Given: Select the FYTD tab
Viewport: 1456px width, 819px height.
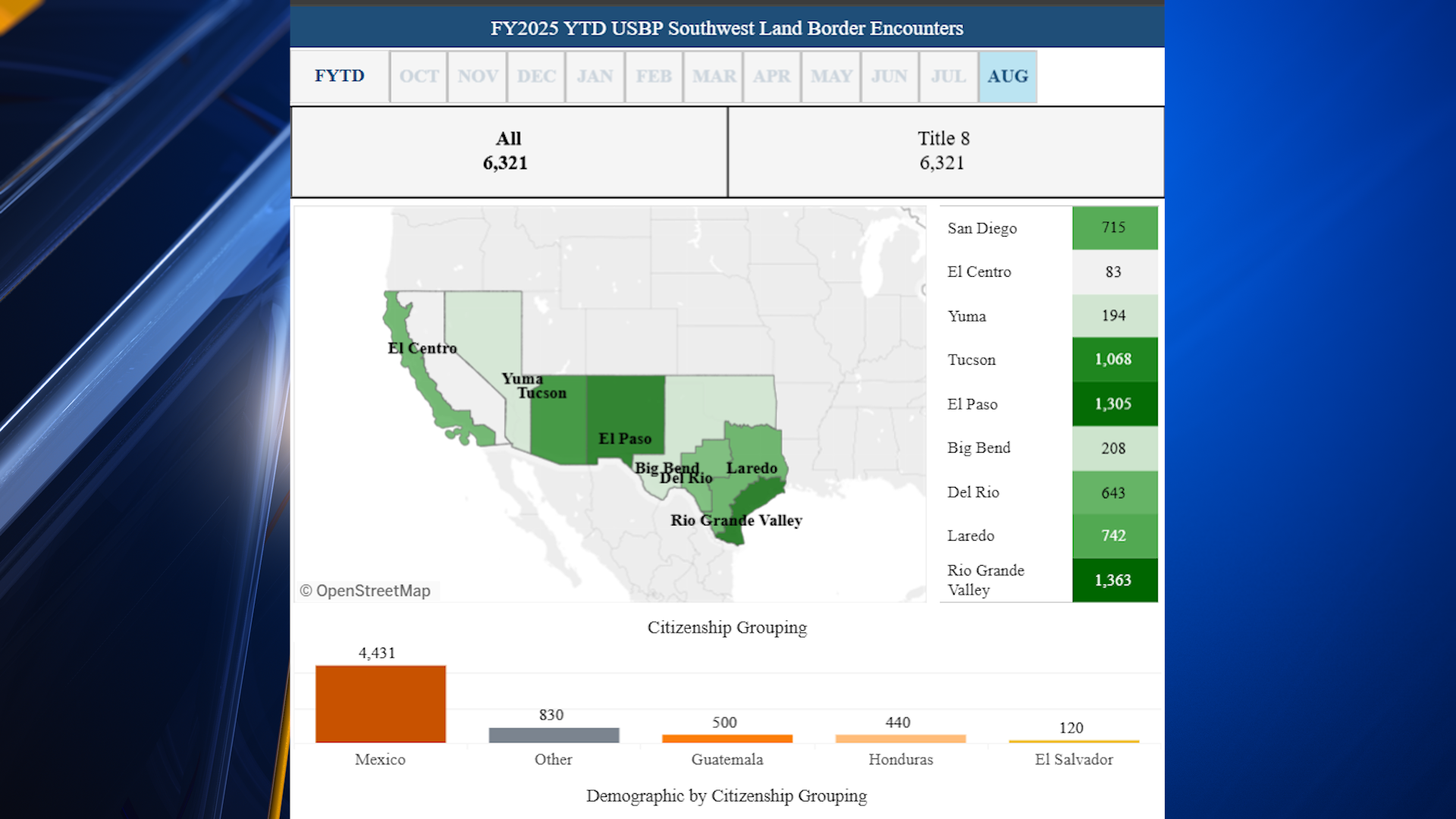Looking at the screenshot, I should 340,77.
